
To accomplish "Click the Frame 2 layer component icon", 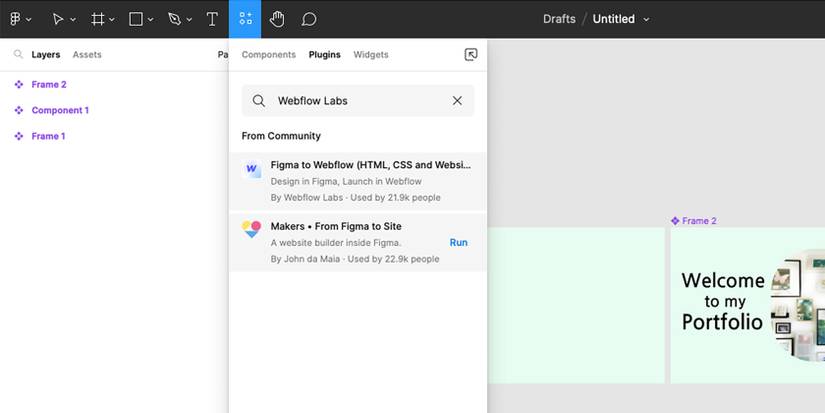I will (x=19, y=84).
